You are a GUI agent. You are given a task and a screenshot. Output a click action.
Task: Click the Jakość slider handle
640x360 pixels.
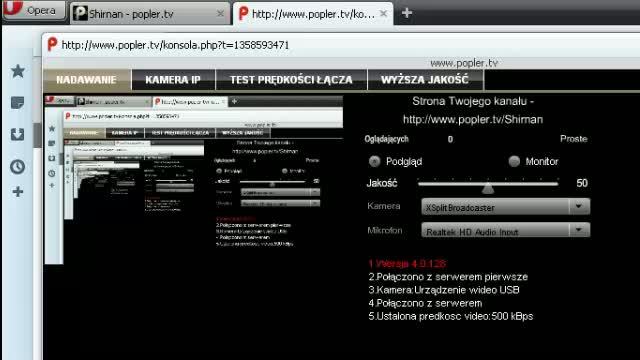coord(488,188)
